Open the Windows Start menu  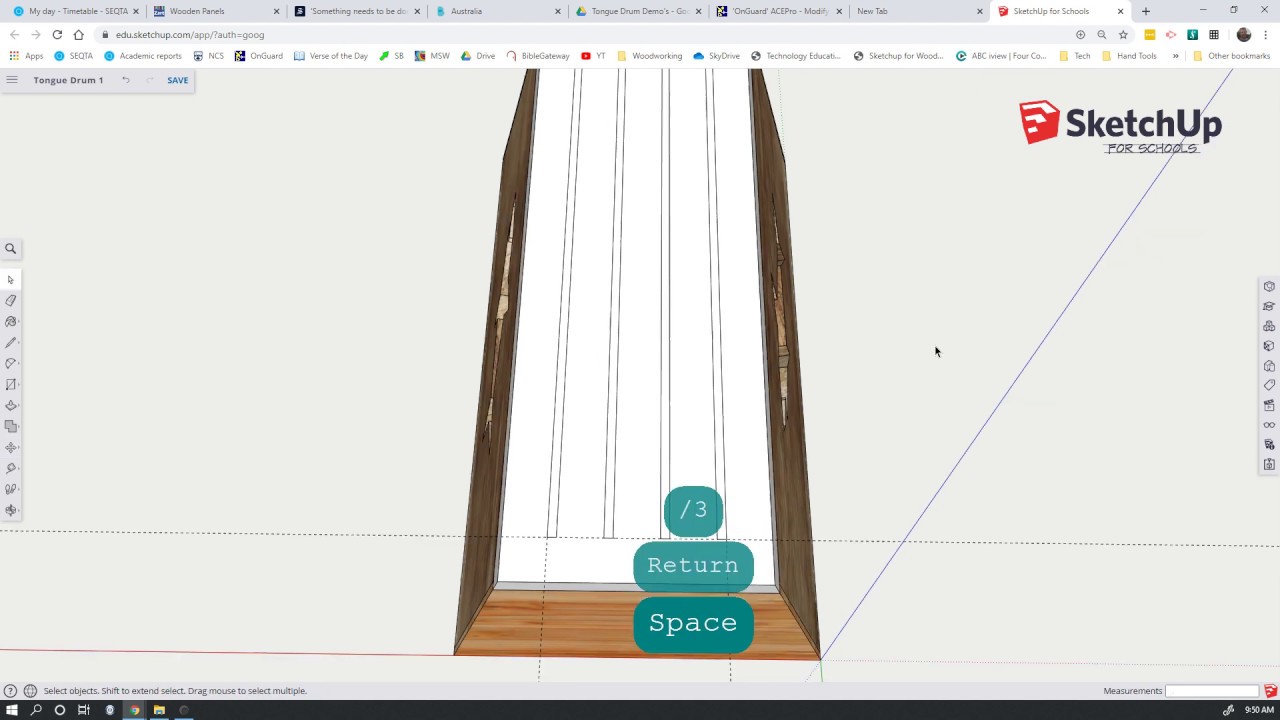click(x=12, y=710)
